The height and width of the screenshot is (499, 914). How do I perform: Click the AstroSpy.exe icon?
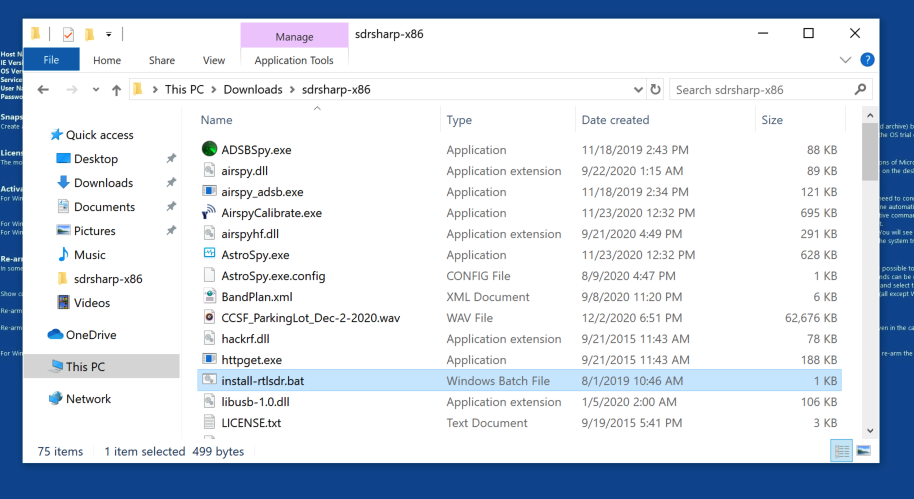coord(209,254)
